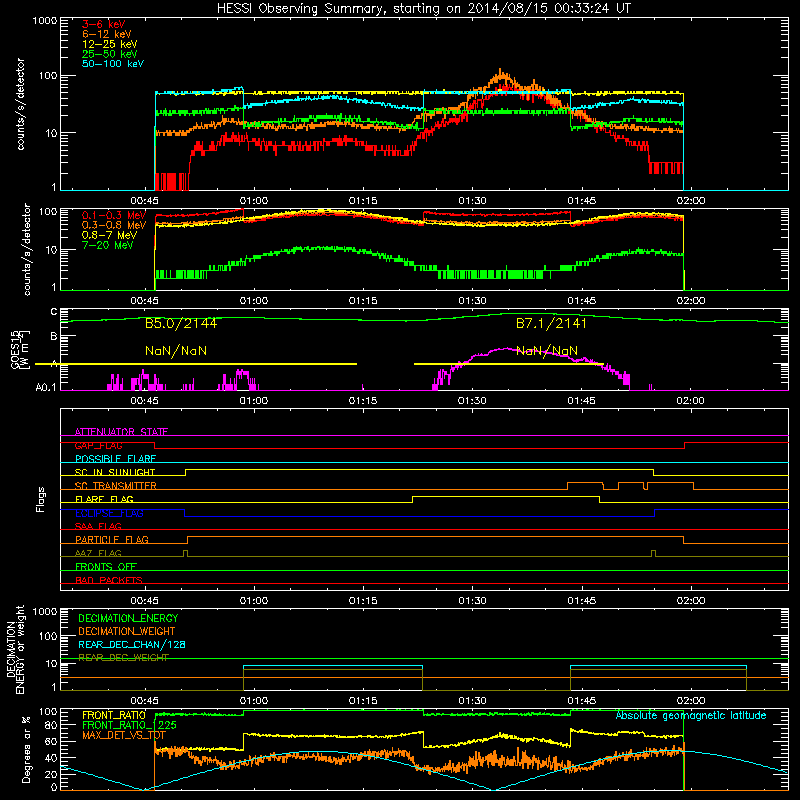This screenshot has height=800, width=800.
Task: Click the 0.1-0.3 MeV legend label
Action: (x=114, y=215)
